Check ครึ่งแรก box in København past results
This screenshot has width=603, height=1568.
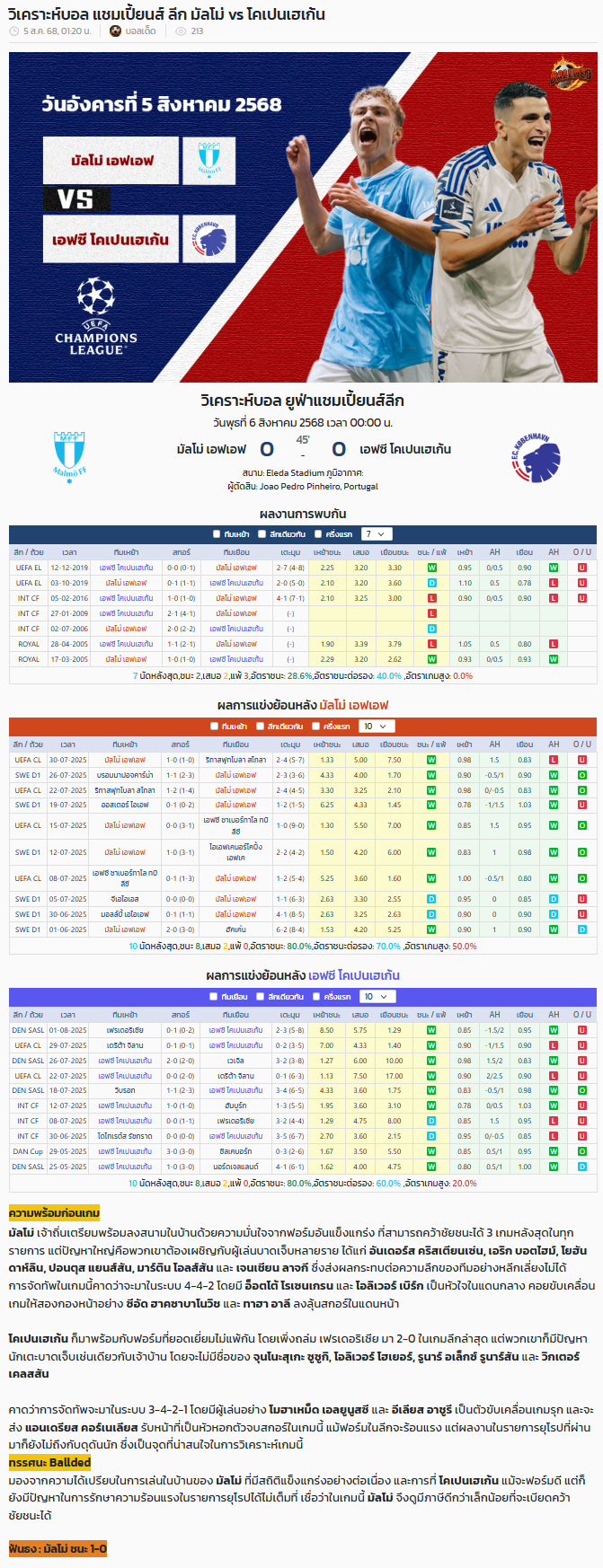click(x=316, y=997)
